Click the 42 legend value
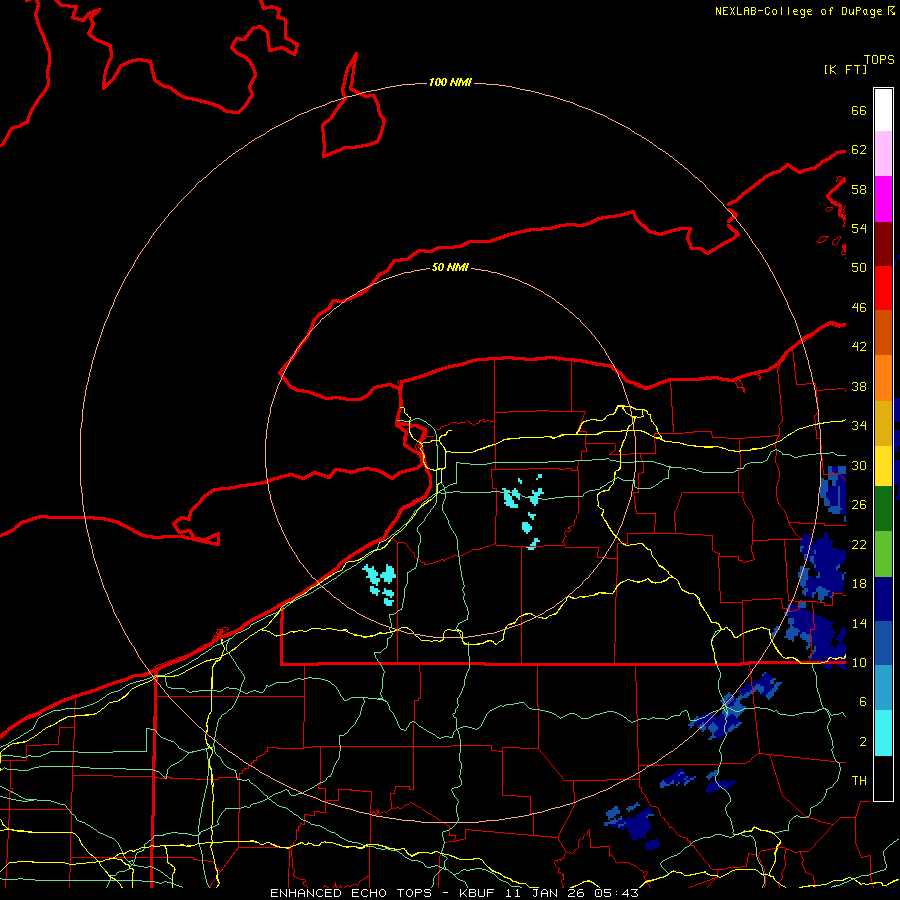 pos(859,347)
